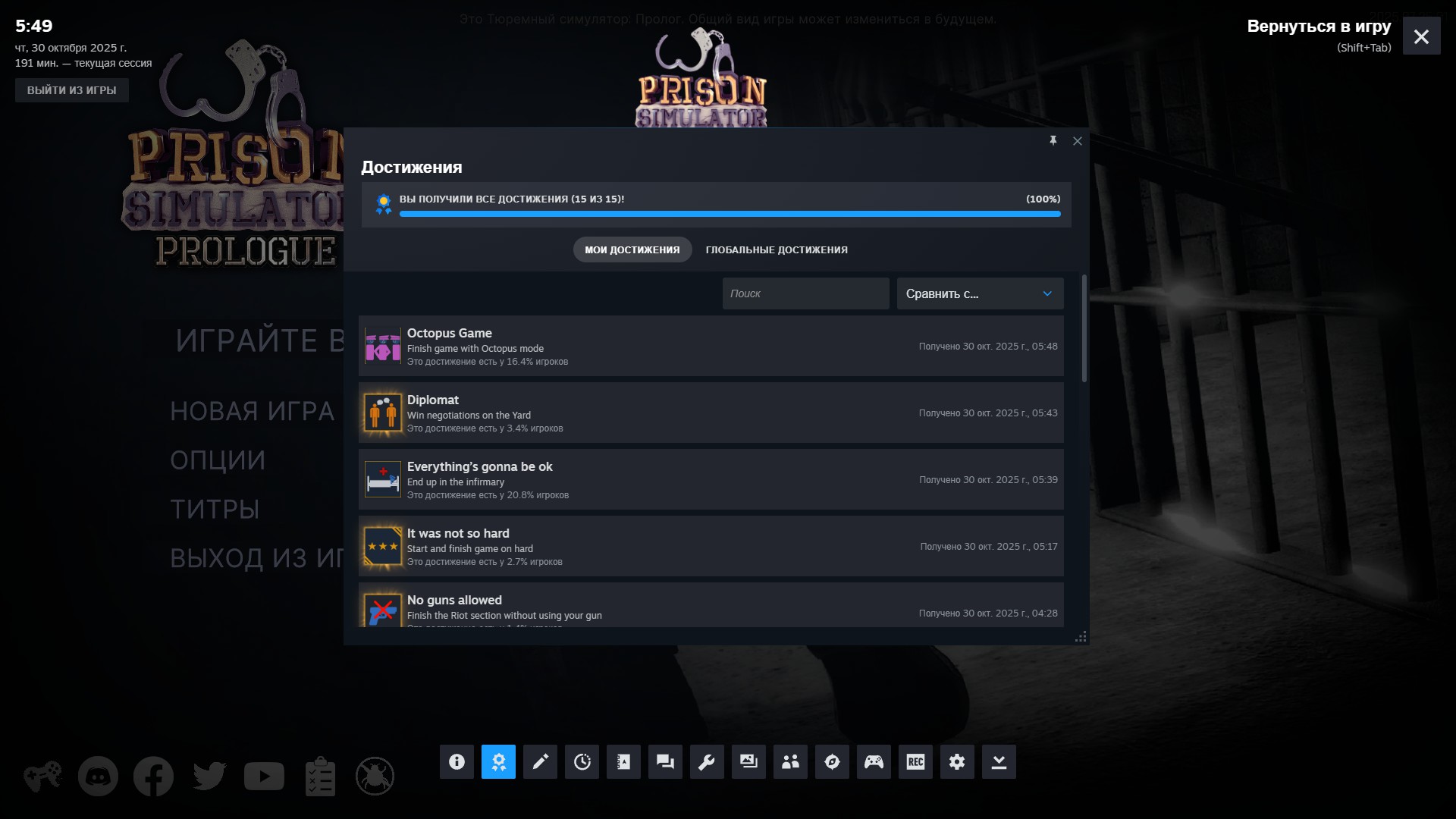Click the 'Выйти из игры' button
Viewport: 1456px width, 819px height.
click(x=72, y=90)
